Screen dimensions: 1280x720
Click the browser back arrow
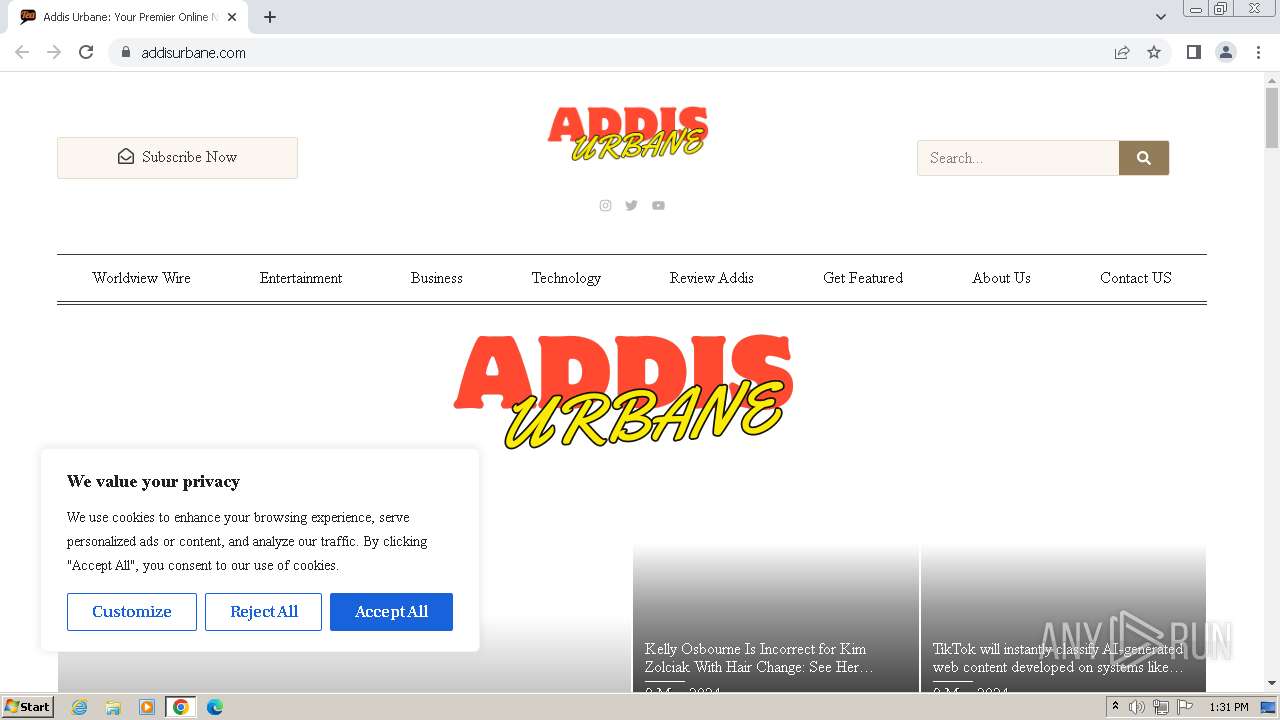(22, 52)
